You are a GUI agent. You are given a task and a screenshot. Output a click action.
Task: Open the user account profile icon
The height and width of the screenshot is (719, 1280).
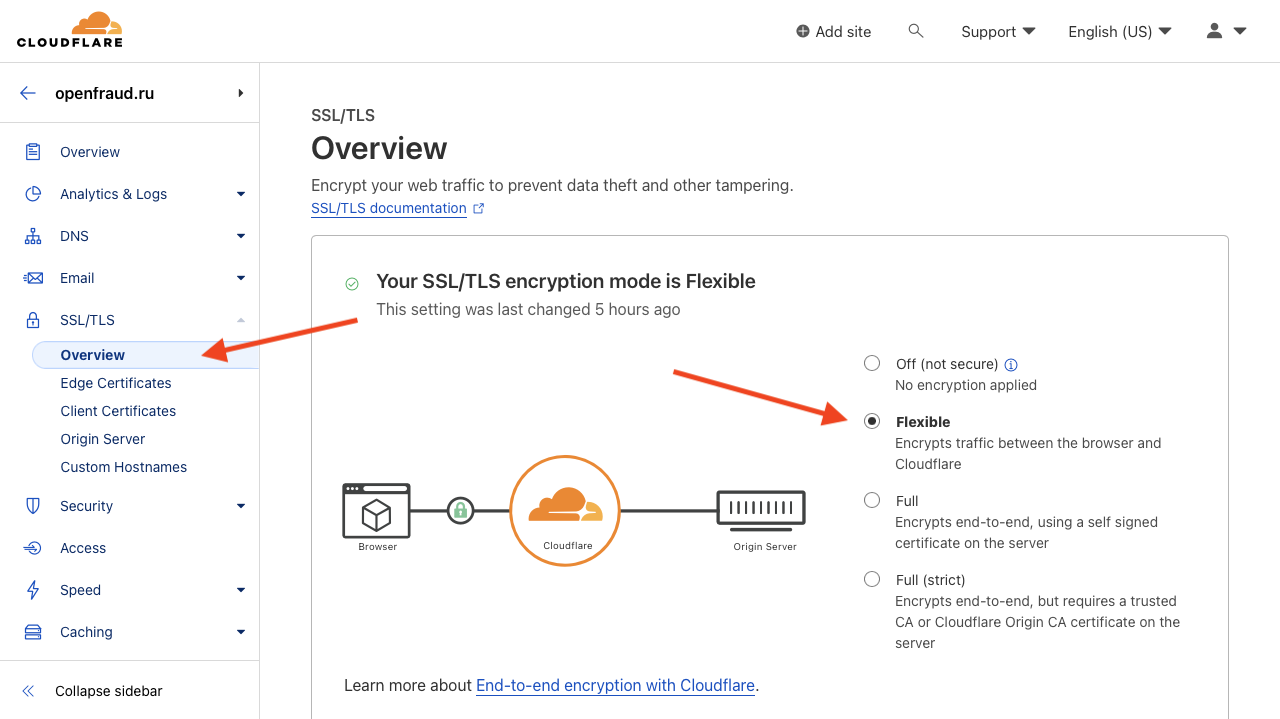[1214, 31]
